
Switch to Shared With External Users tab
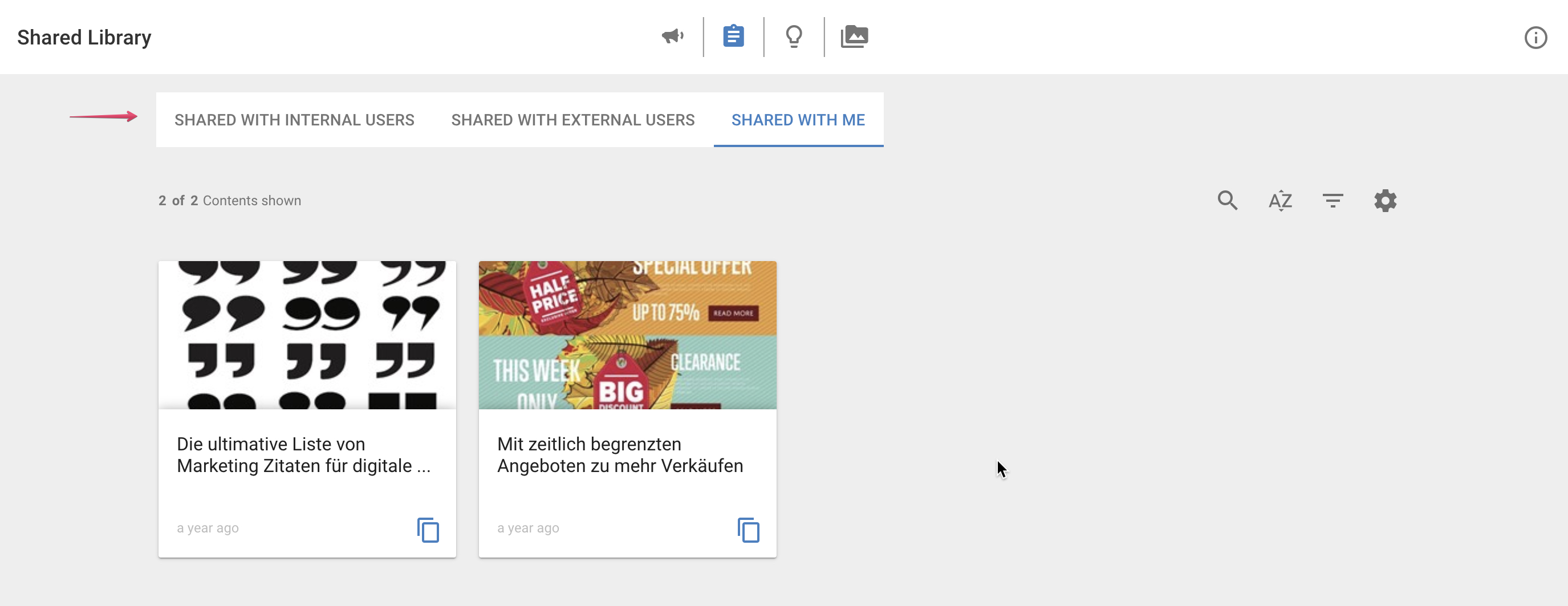(572, 120)
